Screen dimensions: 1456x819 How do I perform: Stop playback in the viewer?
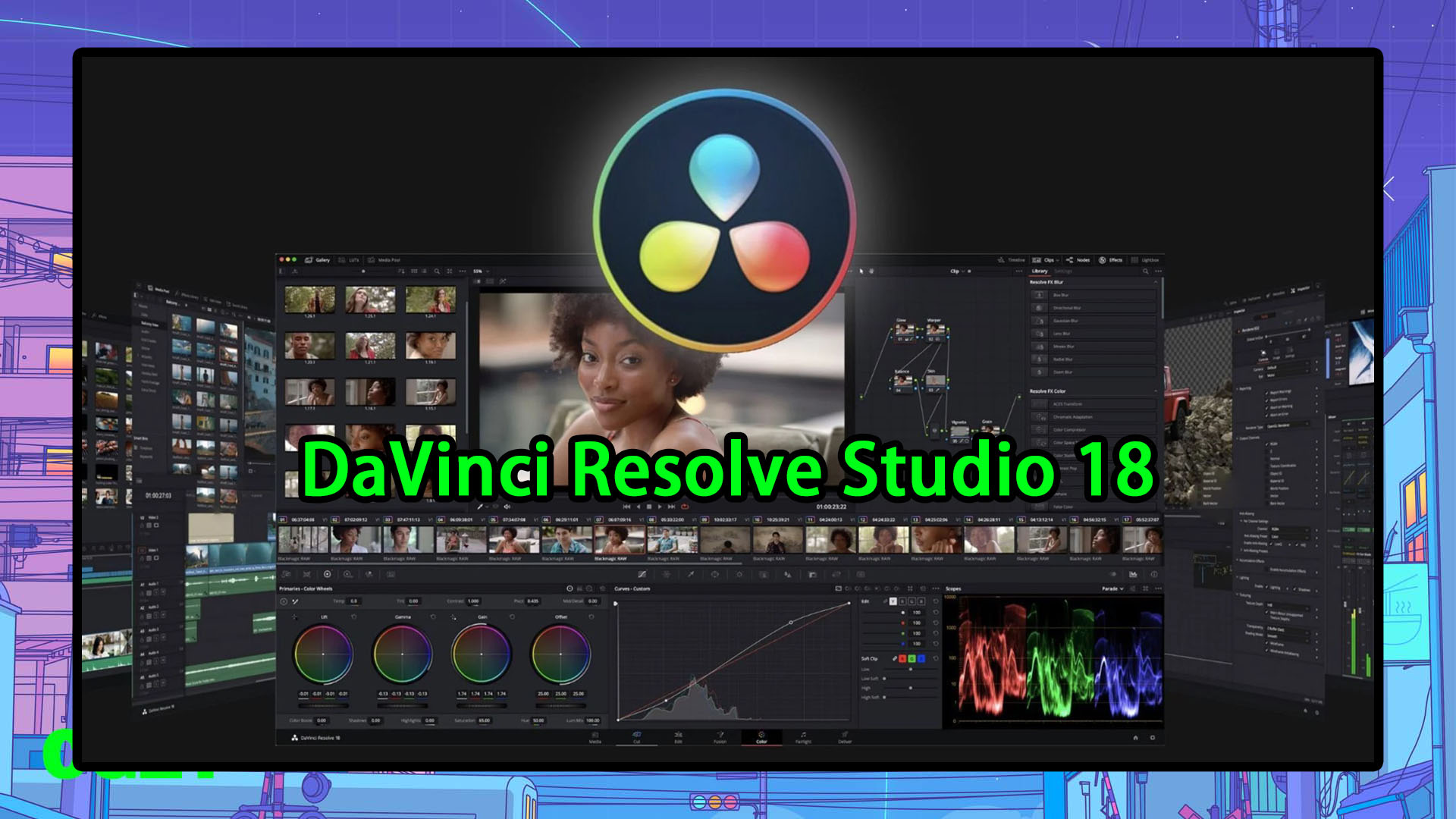648,506
